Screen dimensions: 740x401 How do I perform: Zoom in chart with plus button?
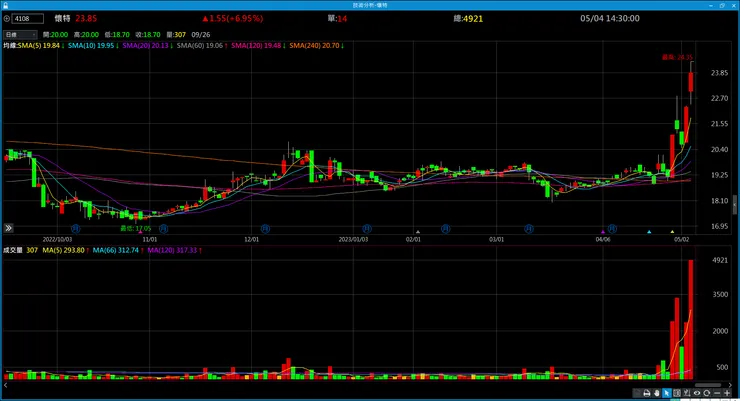[727, 393]
